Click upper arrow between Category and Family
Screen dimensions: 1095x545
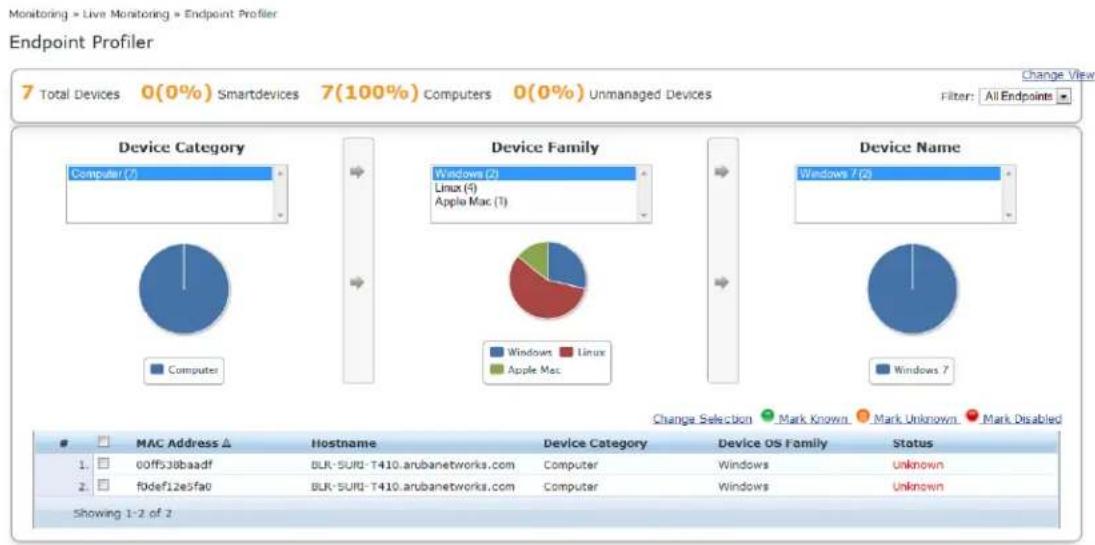(x=358, y=172)
